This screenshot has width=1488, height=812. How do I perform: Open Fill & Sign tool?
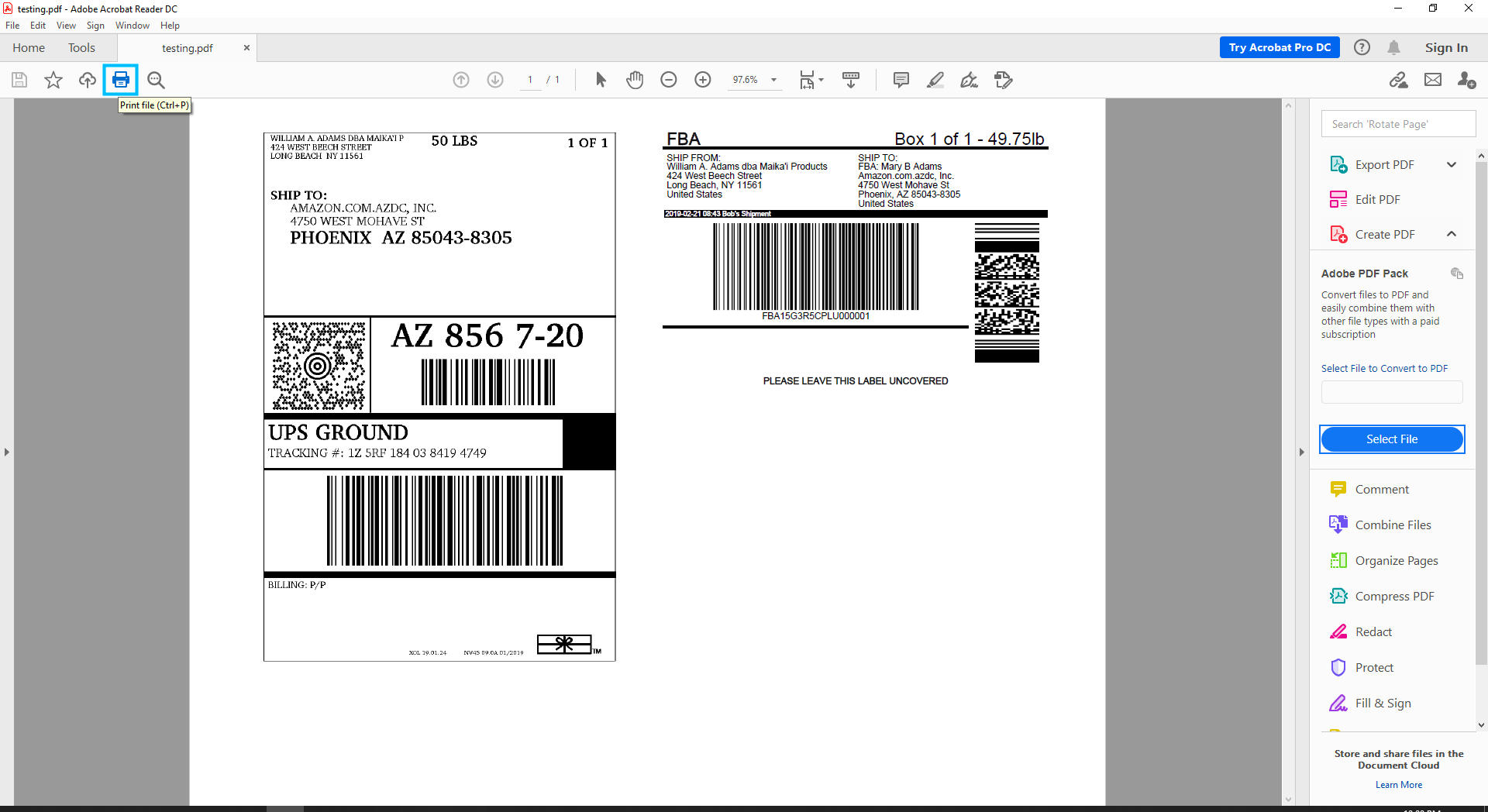coord(1383,703)
